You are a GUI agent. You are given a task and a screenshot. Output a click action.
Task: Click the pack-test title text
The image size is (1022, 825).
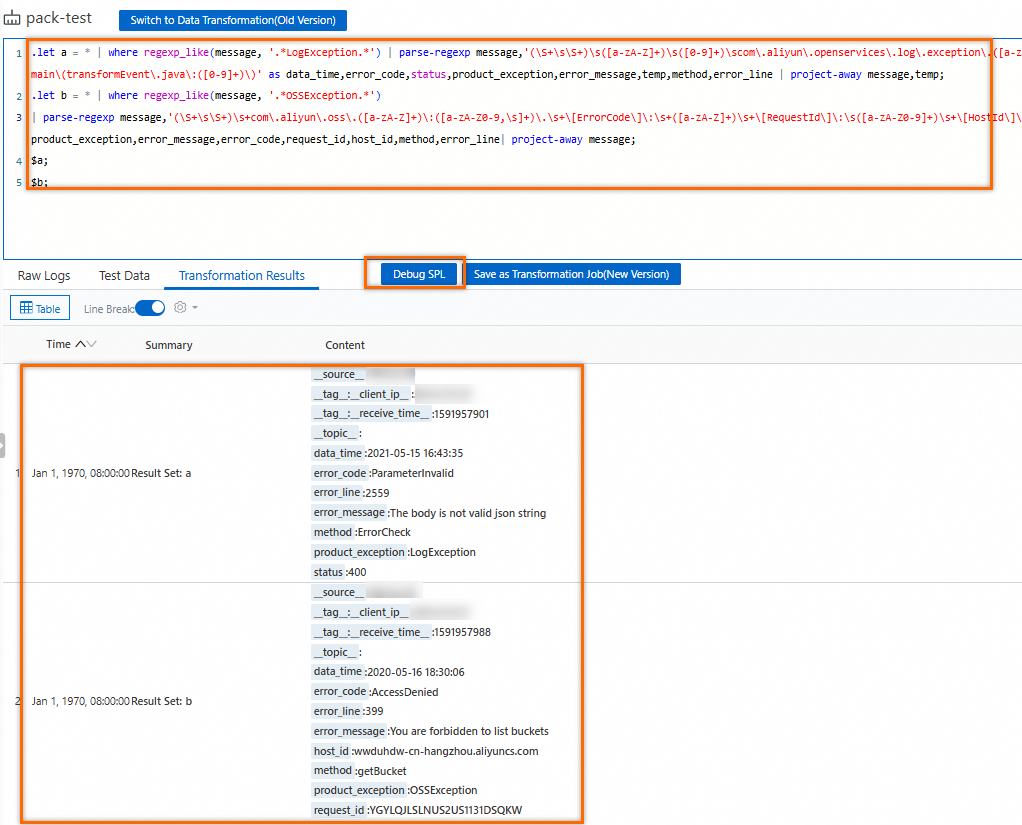tap(59, 18)
